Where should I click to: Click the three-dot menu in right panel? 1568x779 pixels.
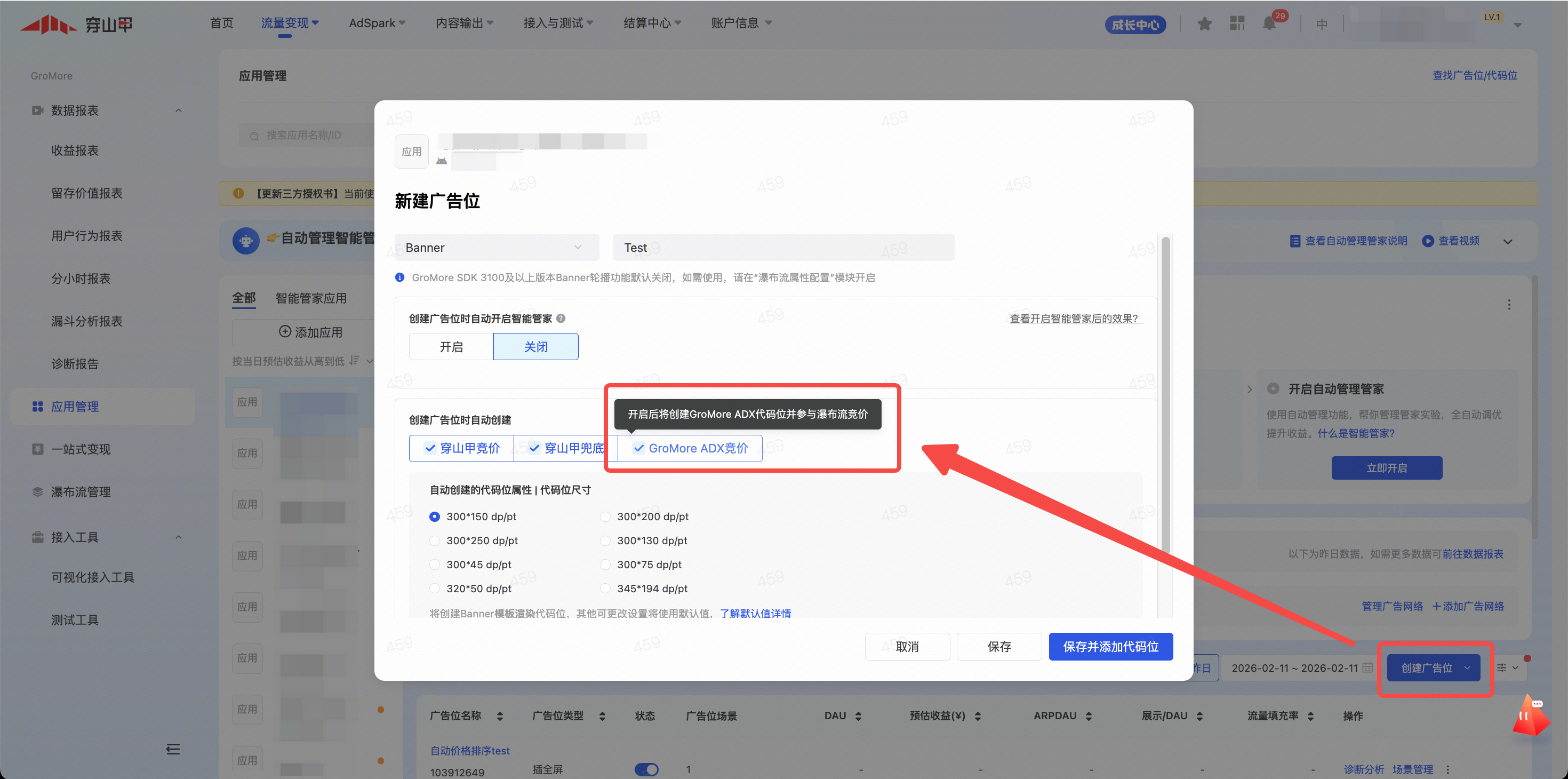point(1509,305)
